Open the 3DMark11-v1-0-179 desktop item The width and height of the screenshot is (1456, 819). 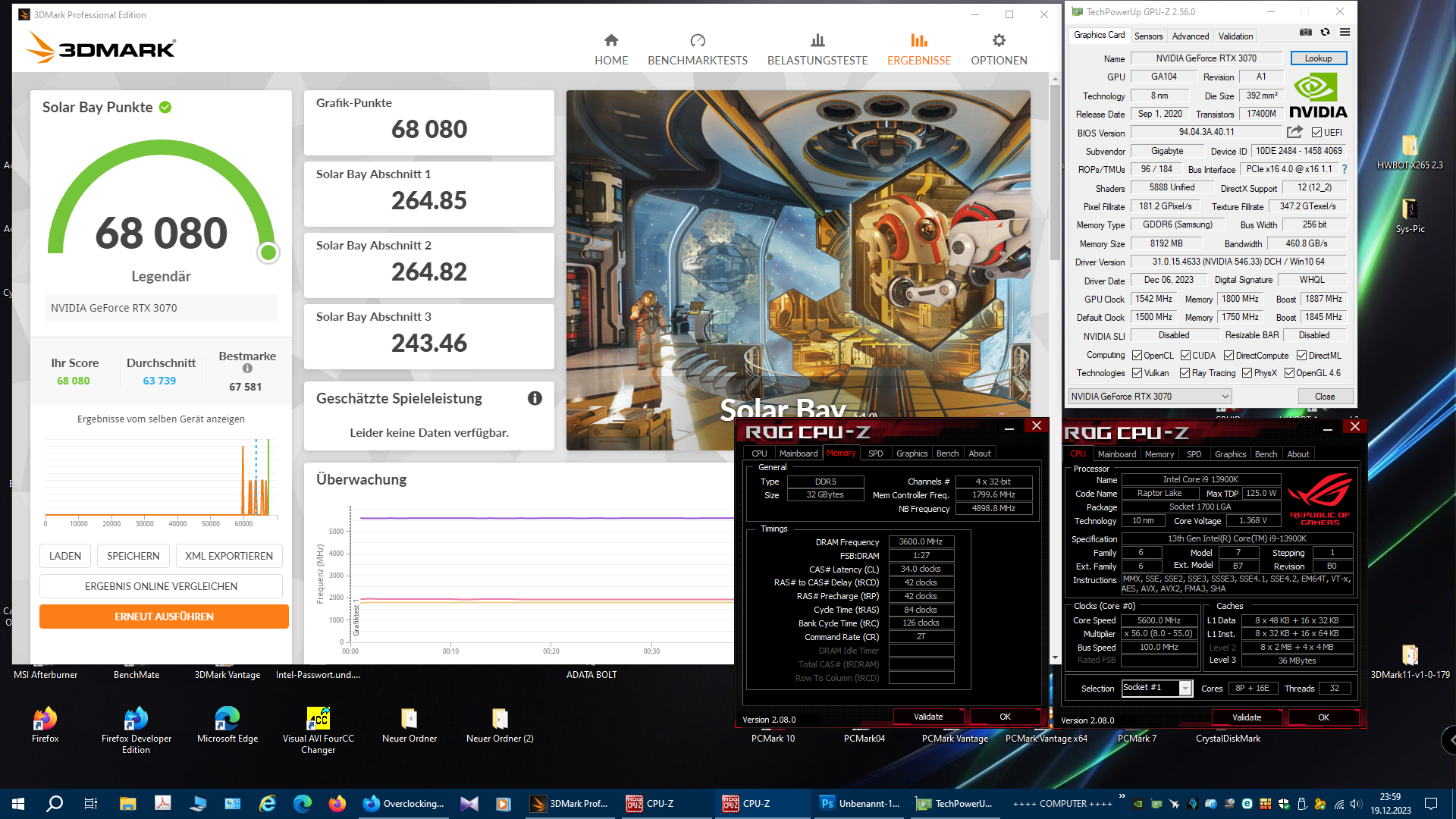click(1410, 661)
